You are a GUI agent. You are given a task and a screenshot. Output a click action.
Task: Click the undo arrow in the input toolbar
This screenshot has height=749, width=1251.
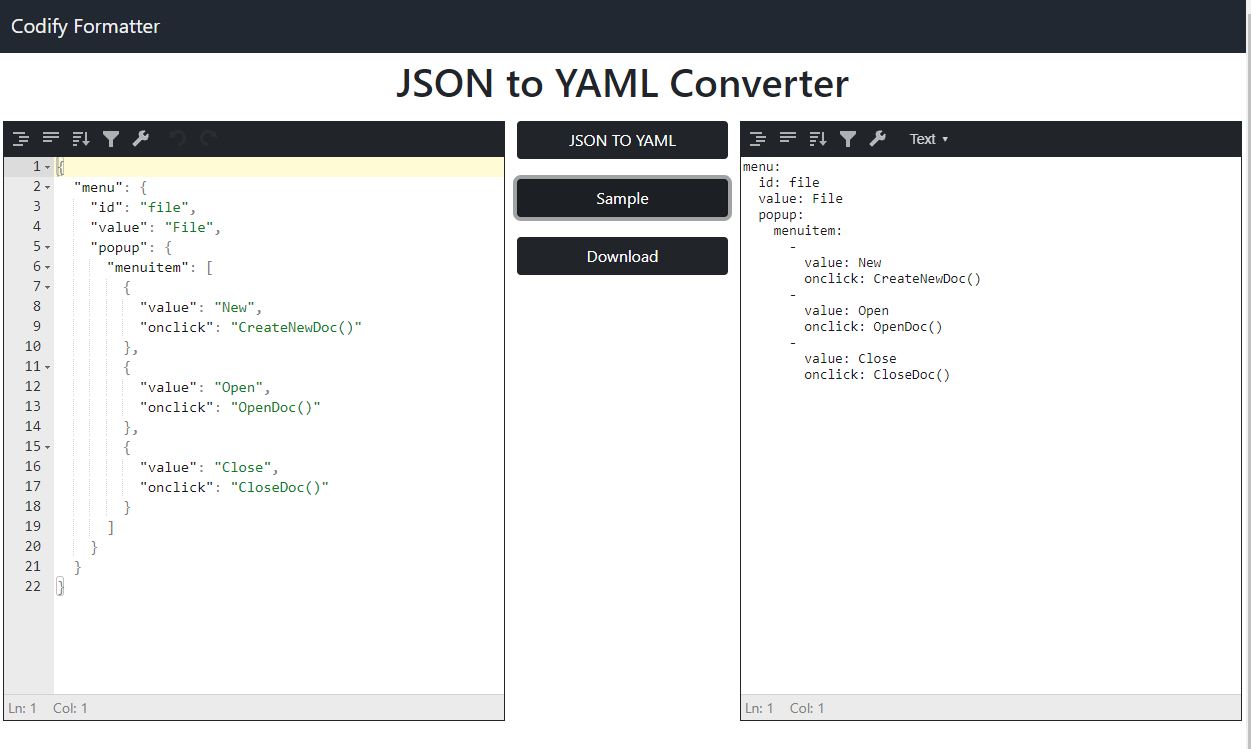178,138
